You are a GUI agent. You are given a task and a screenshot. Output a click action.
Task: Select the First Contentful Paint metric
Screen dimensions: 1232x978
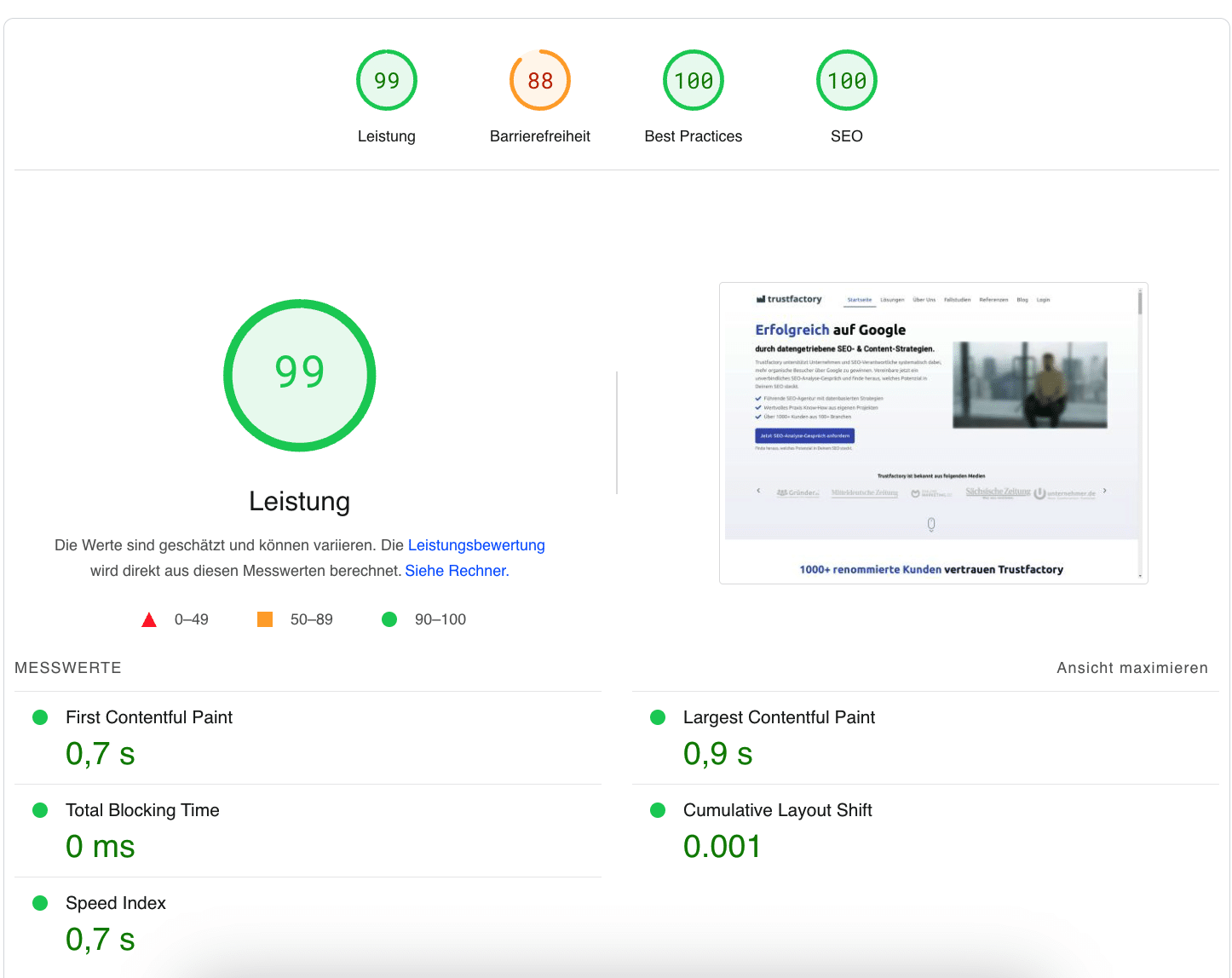click(148, 717)
